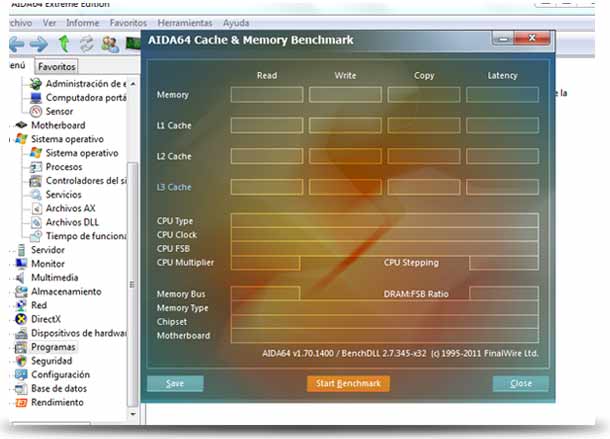Click the green up arrow icon

[x=65, y=44]
